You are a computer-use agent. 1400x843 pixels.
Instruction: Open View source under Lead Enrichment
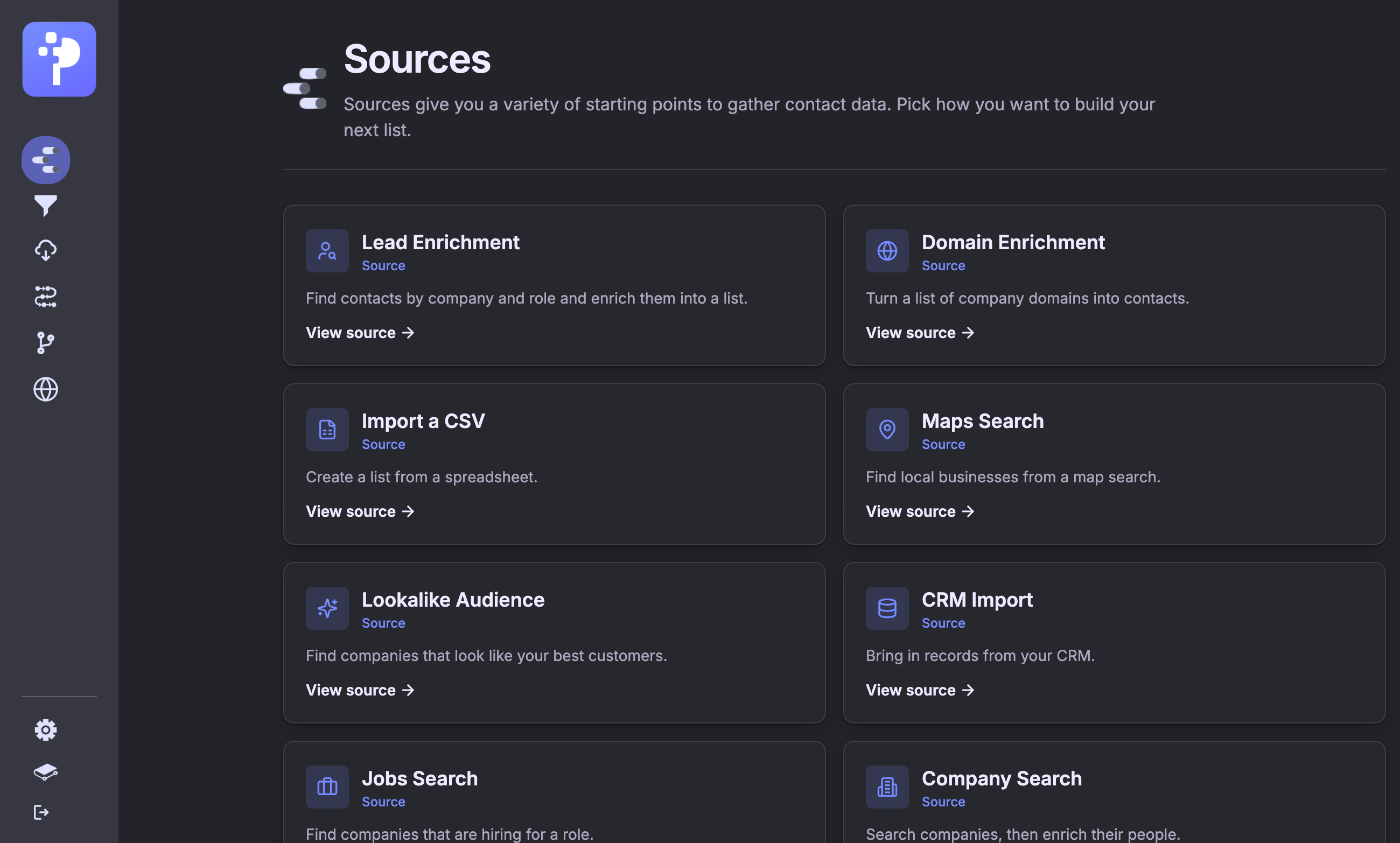360,333
